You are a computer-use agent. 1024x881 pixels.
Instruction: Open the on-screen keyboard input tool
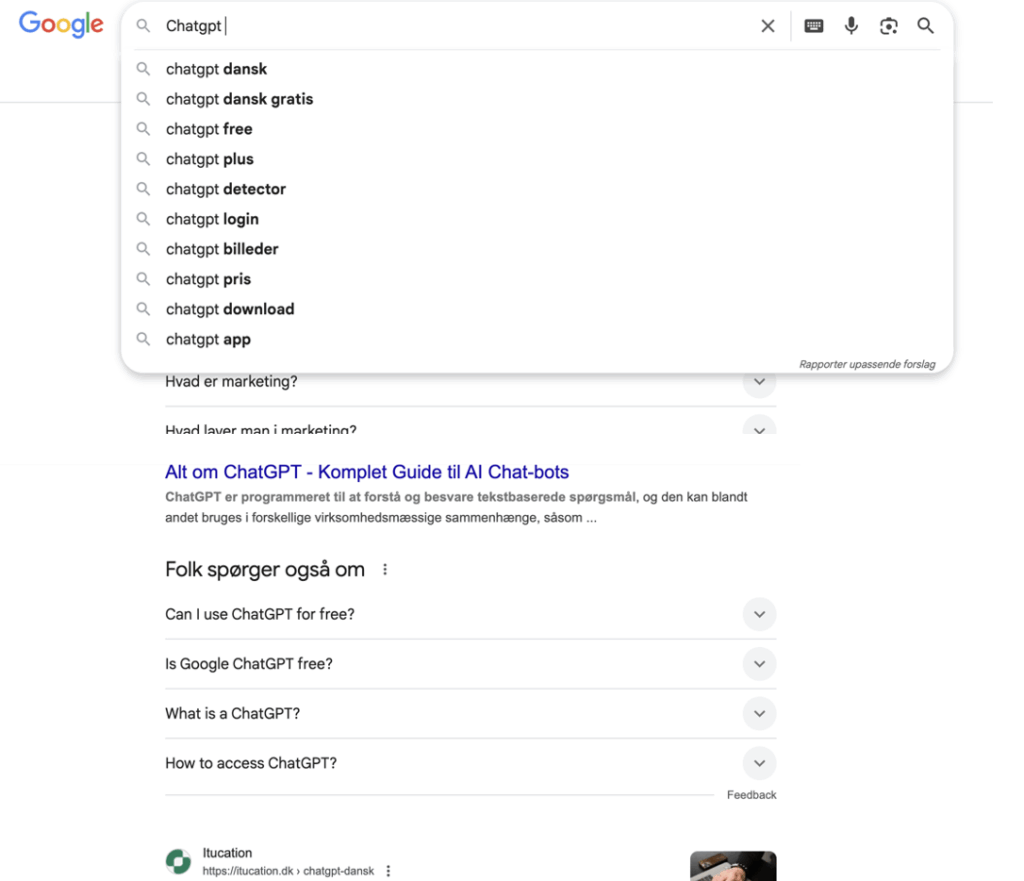[x=814, y=26]
